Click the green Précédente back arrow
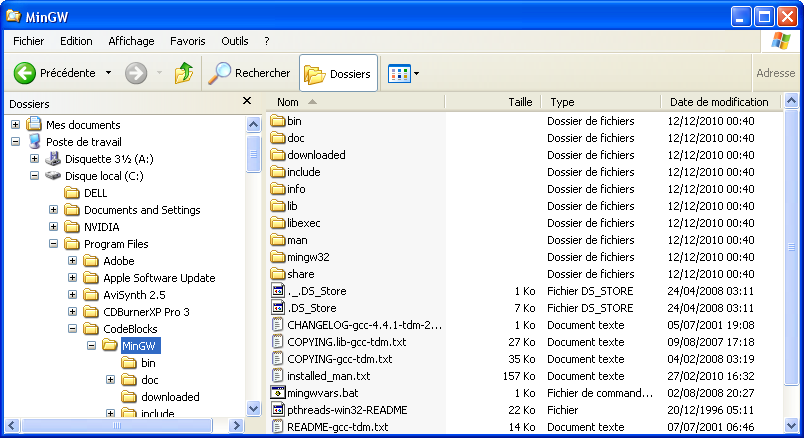The image size is (804, 438). pyautogui.click(x=24, y=73)
